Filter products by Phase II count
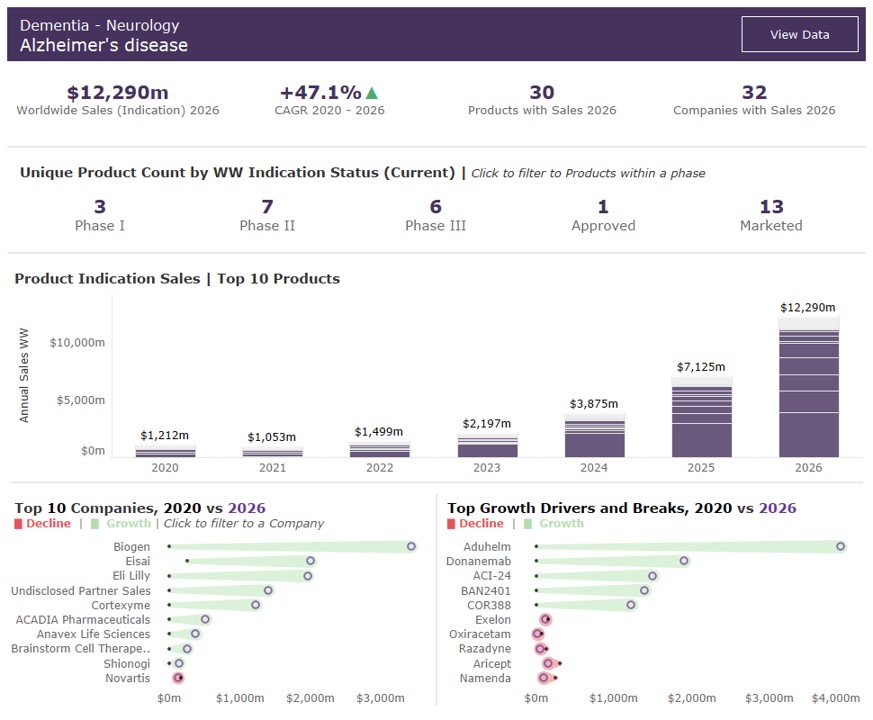This screenshot has width=873, height=720. click(x=267, y=208)
